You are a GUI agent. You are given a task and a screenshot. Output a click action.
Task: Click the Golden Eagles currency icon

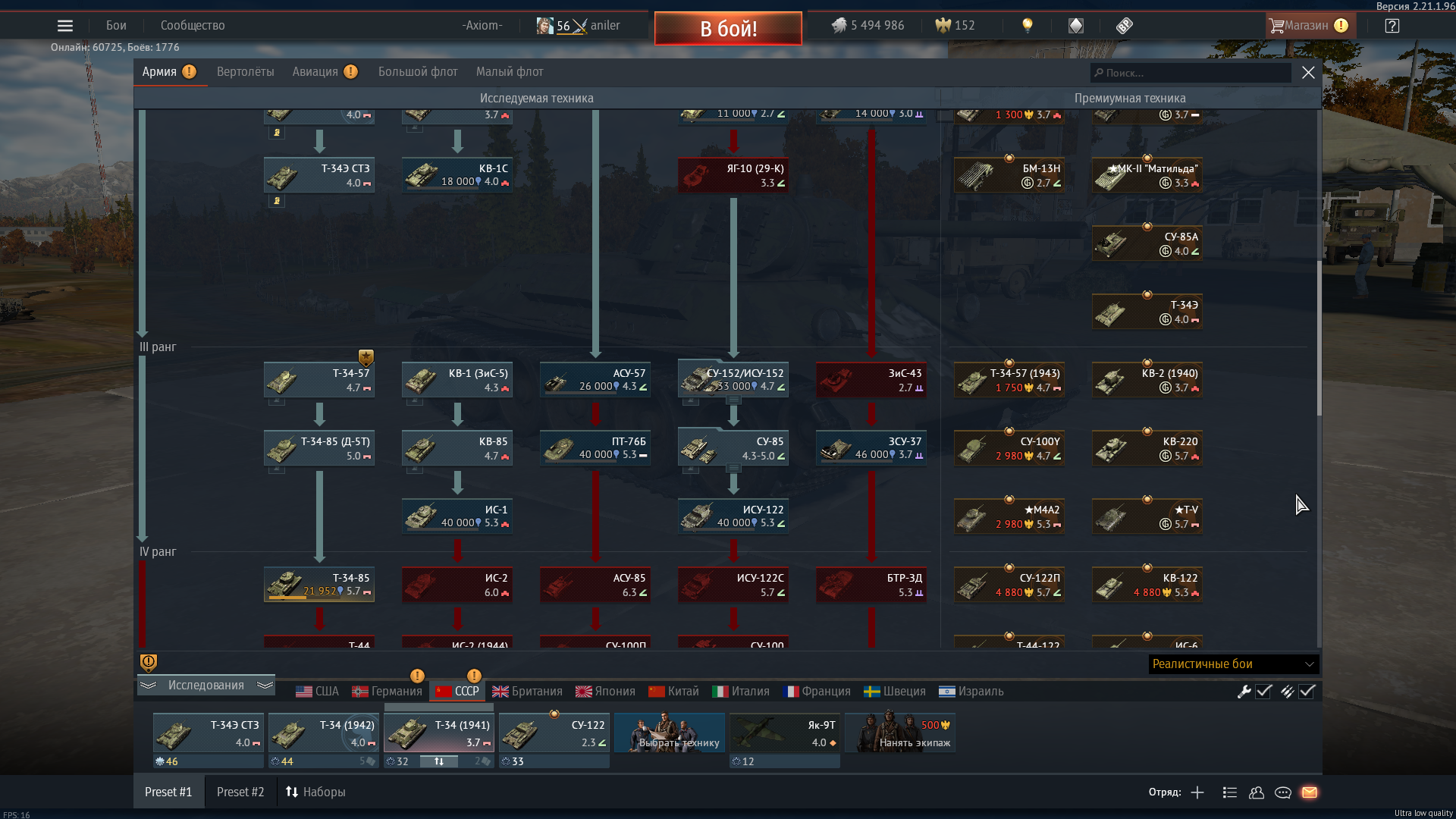[x=943, y=26]
